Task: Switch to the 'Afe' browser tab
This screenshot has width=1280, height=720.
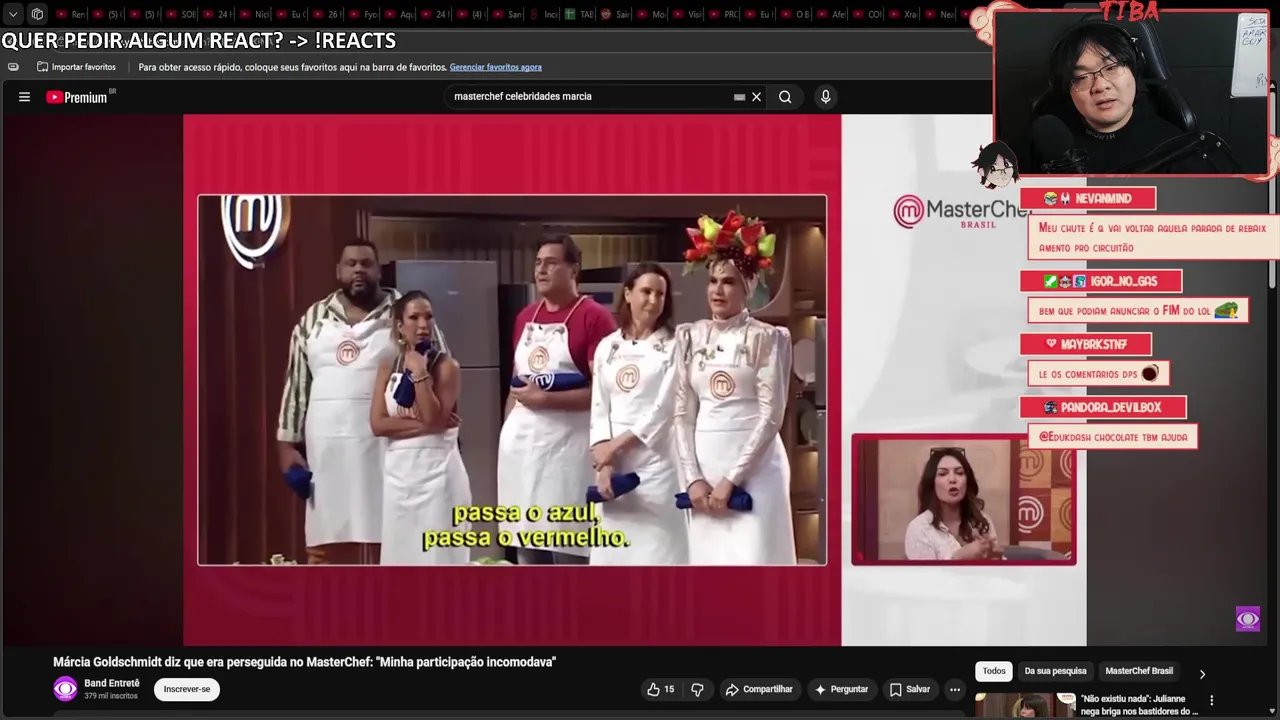Action: click(833, 14)
